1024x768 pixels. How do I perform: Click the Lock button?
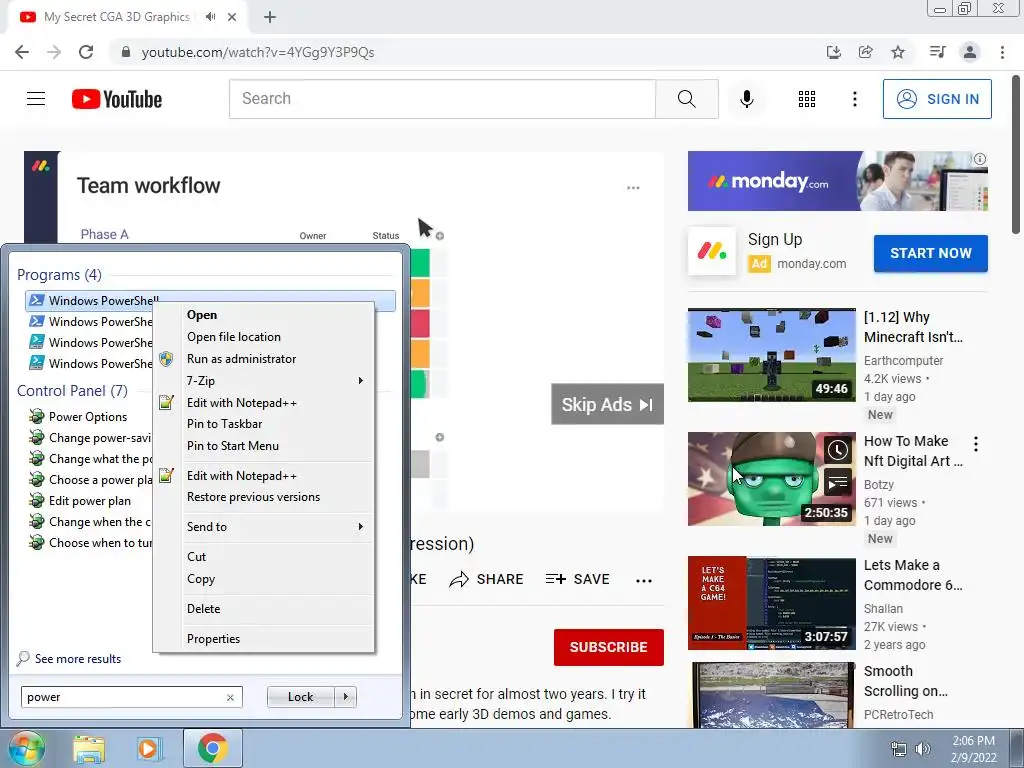coord(301,697)
